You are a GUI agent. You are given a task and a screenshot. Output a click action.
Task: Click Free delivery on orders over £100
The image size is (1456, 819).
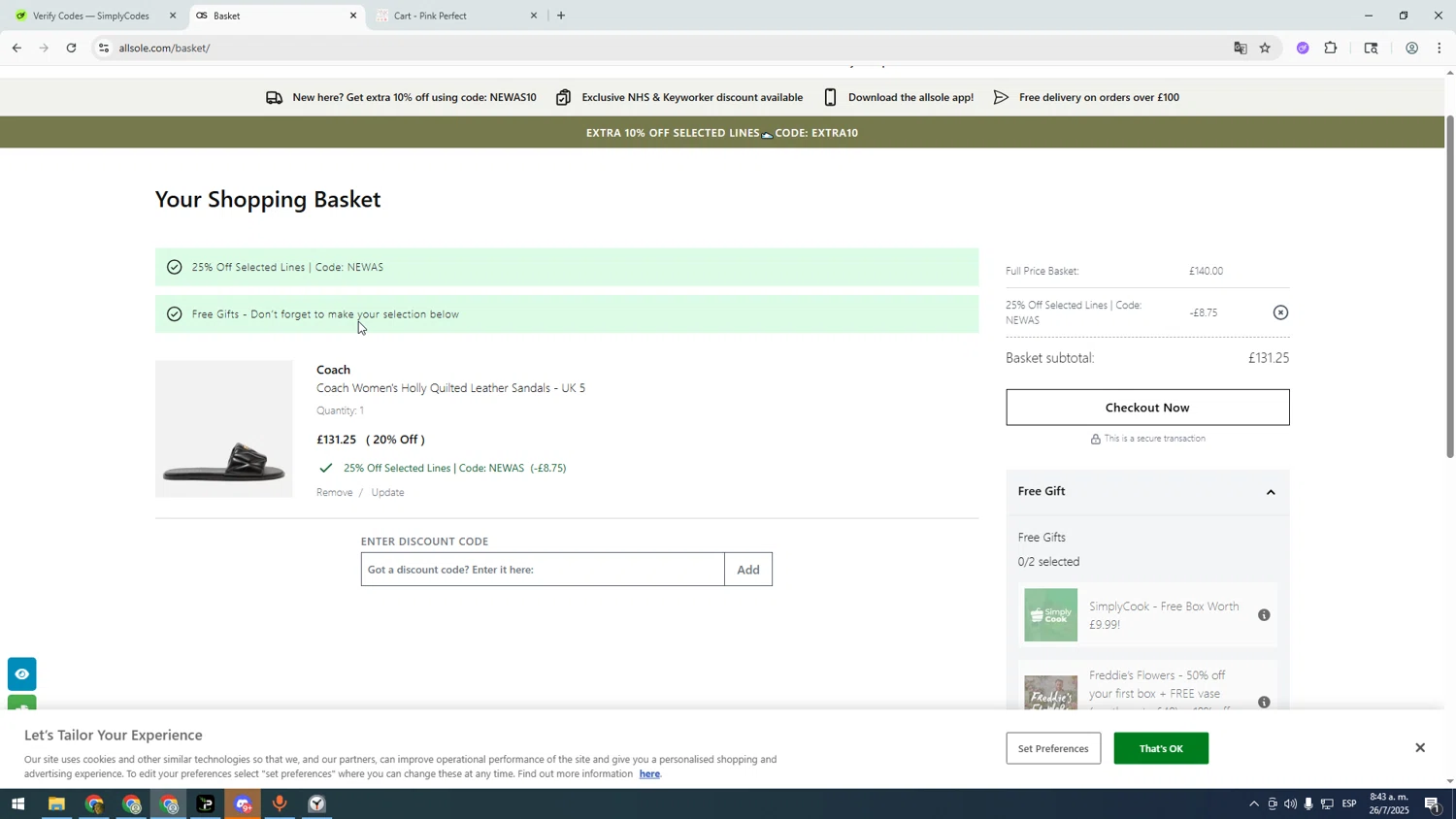[1086, 97]
